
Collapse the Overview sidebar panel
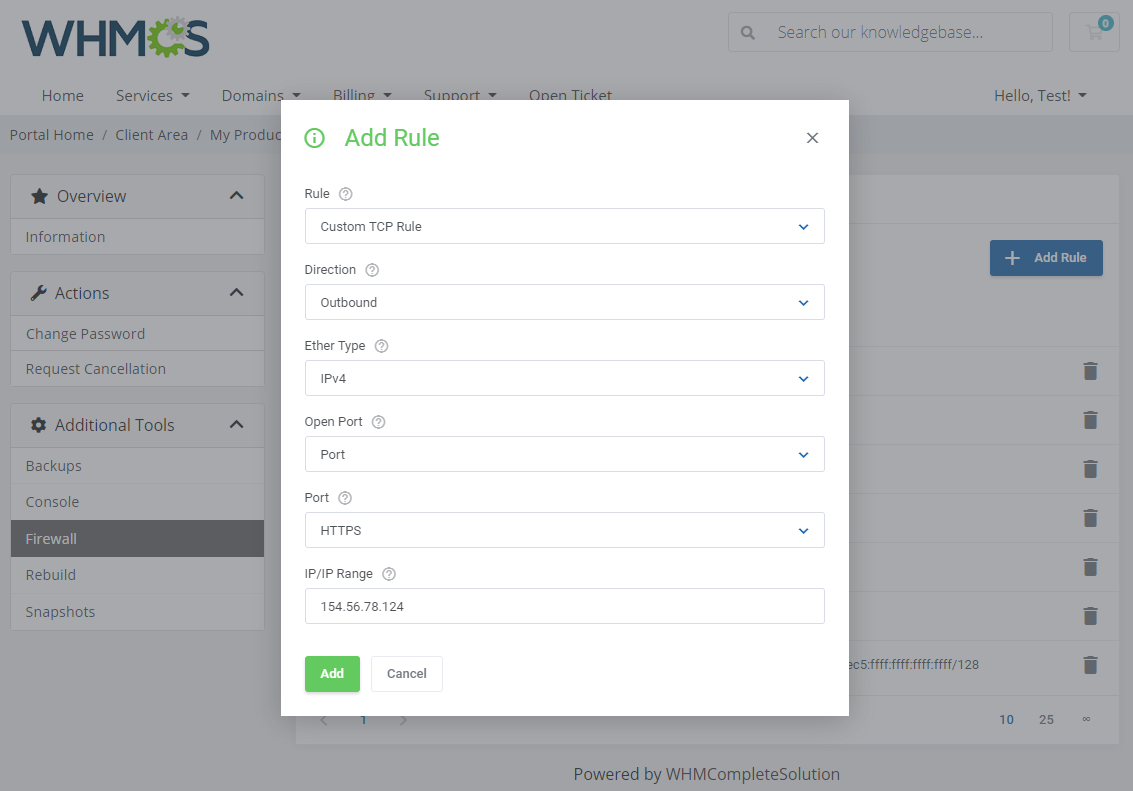click(236, 196)
